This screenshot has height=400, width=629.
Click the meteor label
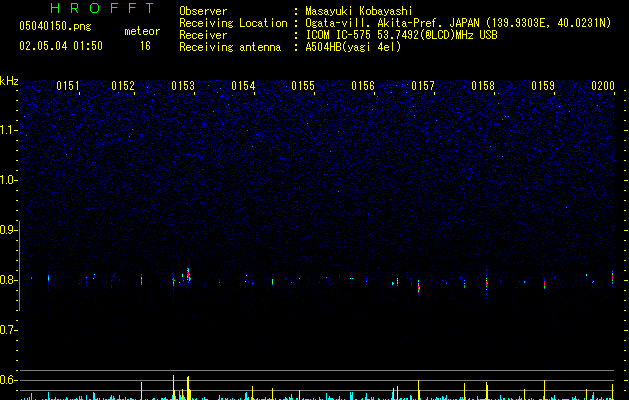[x=142, y=31]
